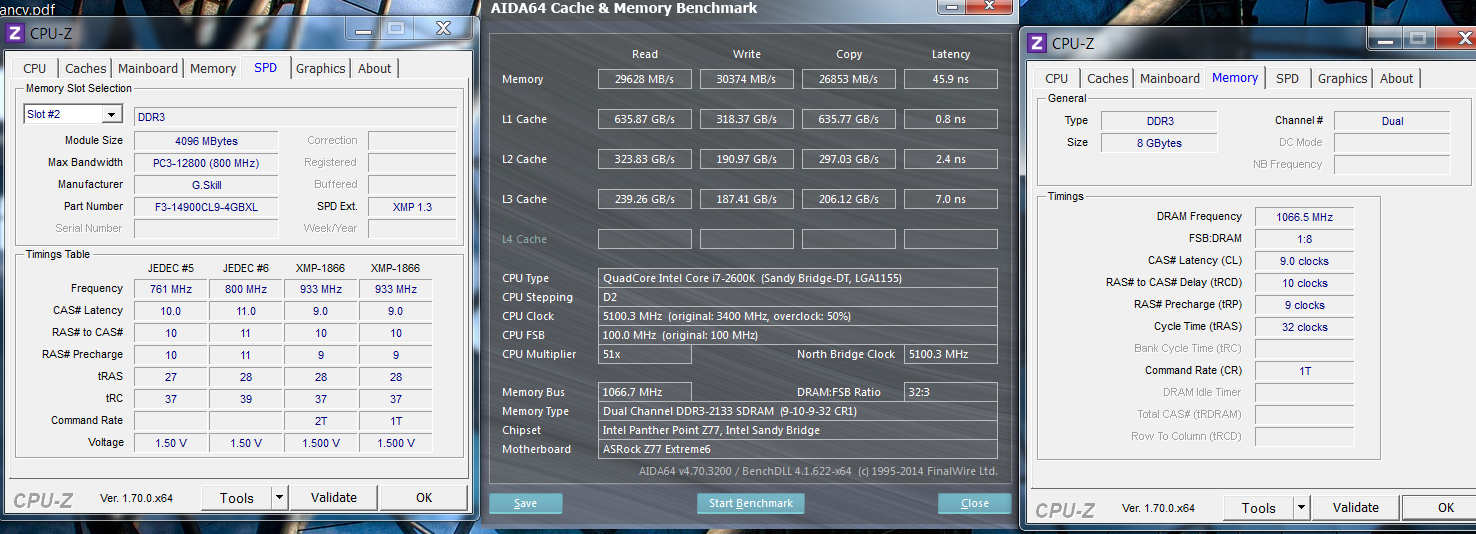This screenshot has width=1476, height=534.
Task: Click Tools button in left CPU-Z window
Action: point(237,498)
